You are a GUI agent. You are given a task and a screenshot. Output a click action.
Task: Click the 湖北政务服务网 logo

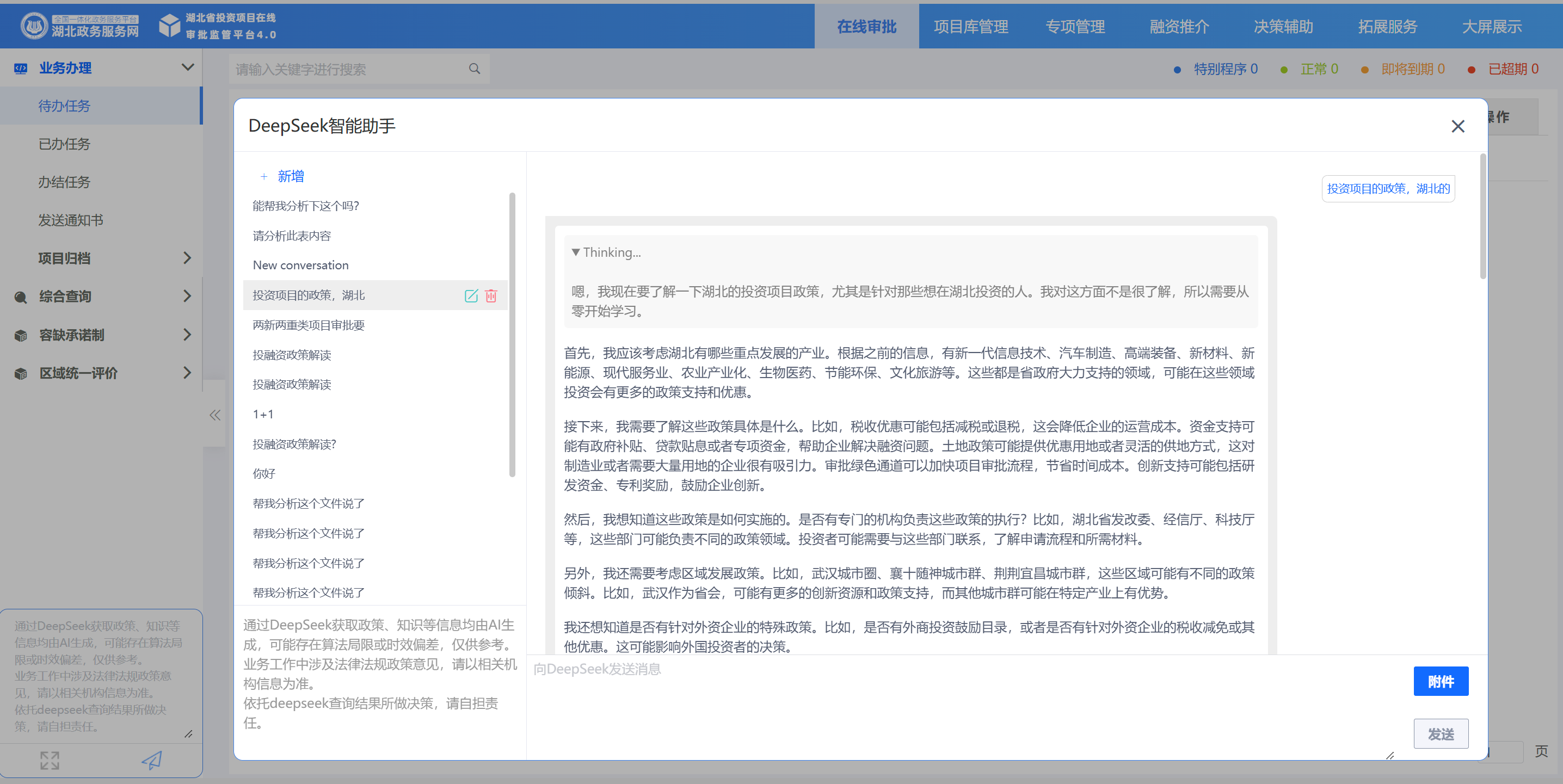[79, 26]
